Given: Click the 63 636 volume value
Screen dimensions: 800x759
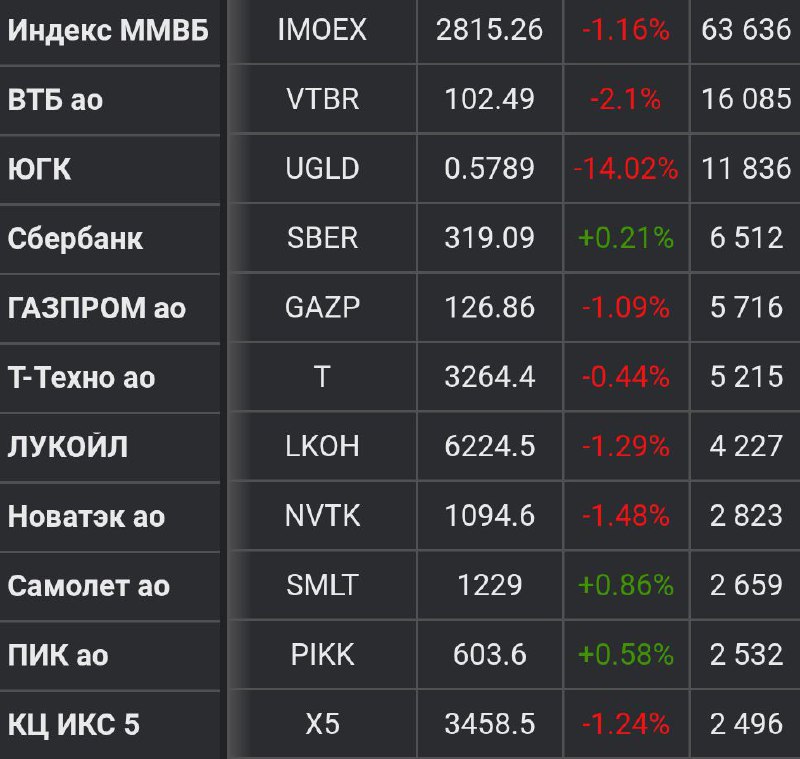Looking at the screenshot, I should (746, 30).
